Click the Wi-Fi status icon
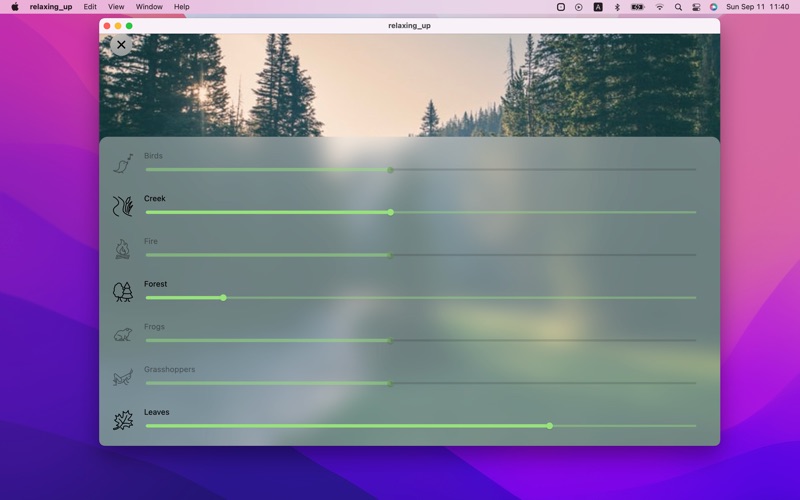This screenshot has width=800, height=500. (x=659, y=7)
